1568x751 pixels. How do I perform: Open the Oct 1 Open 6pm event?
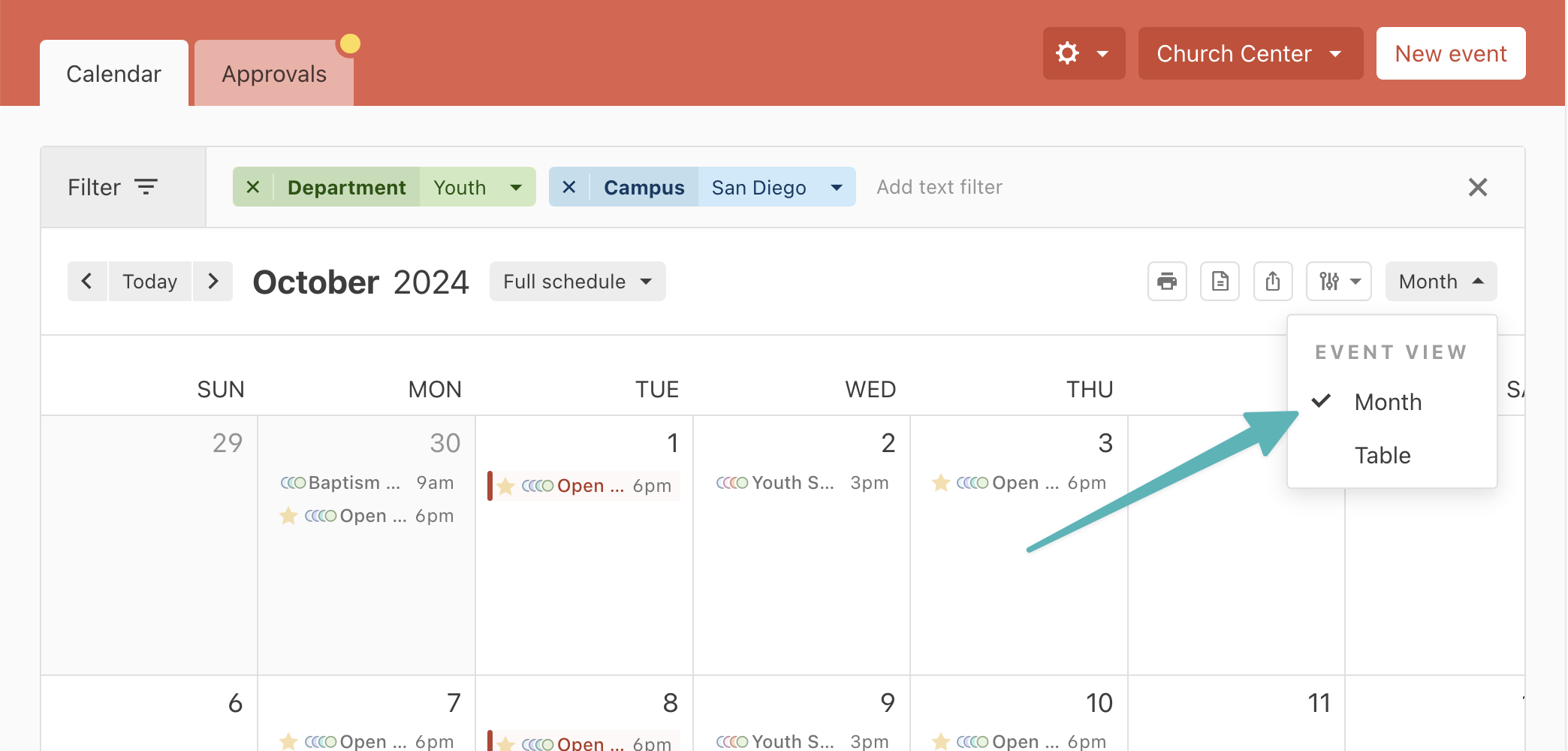(584, 486)
